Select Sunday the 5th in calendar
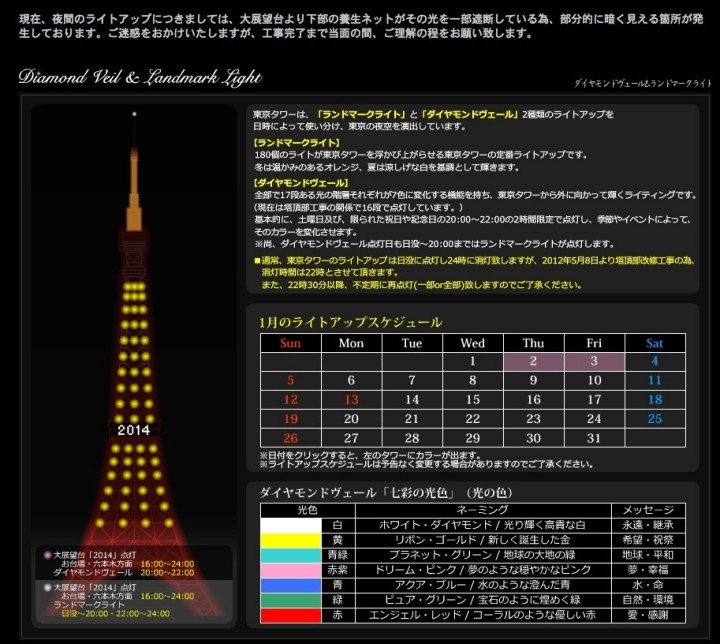720x644 pixels. click(x=290, y=381)
